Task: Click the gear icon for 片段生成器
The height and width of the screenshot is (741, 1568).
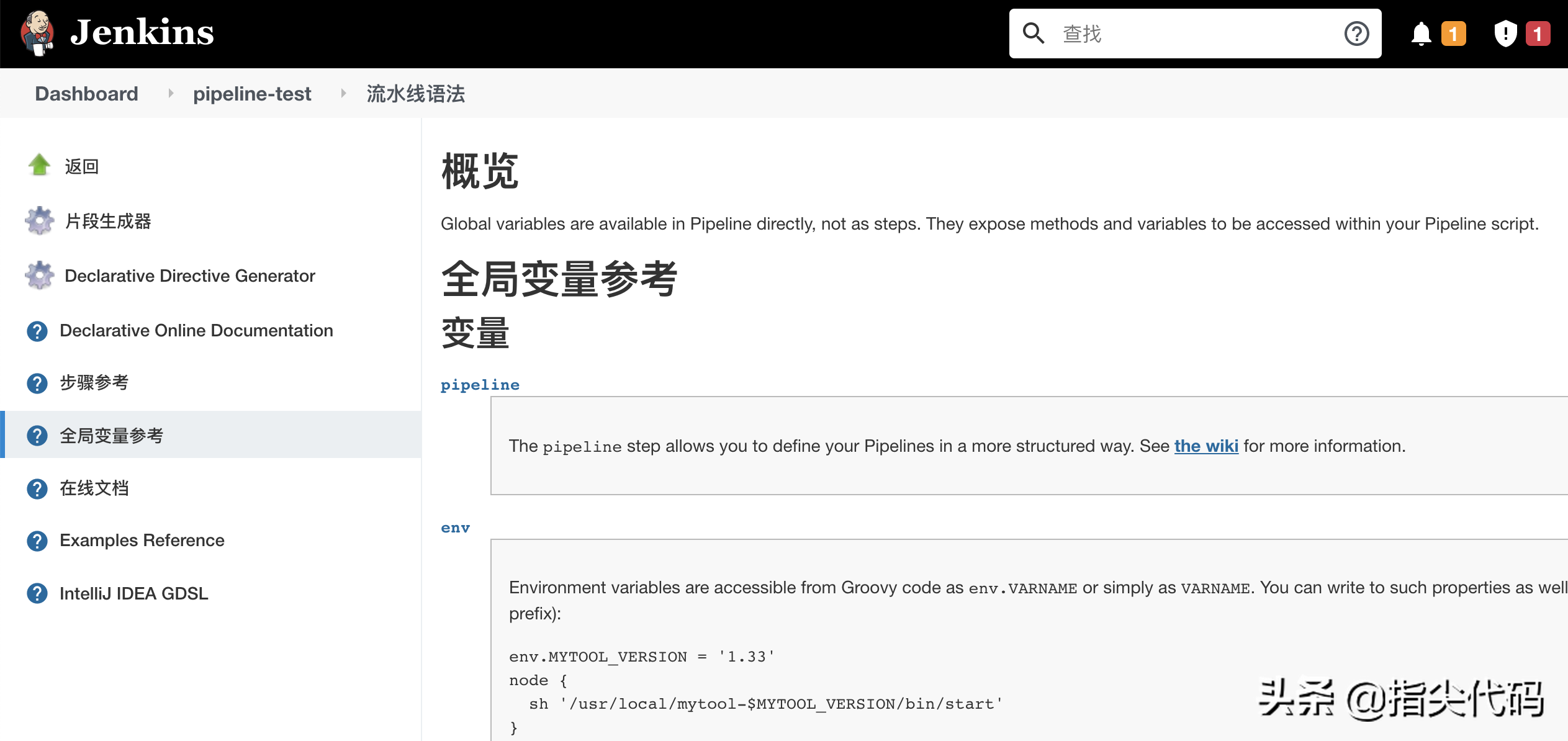Action: [x=40, y=221]
